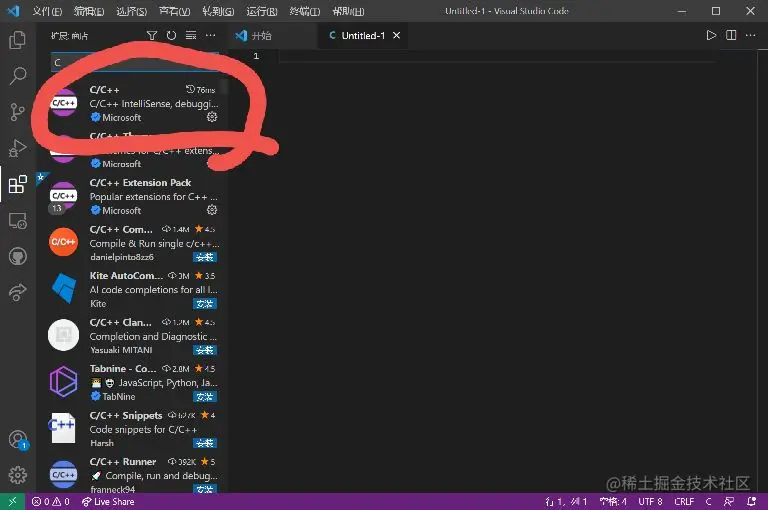Click the line and column indicator
The height and width of the screenshot is (510, 768).
point(566,502)
